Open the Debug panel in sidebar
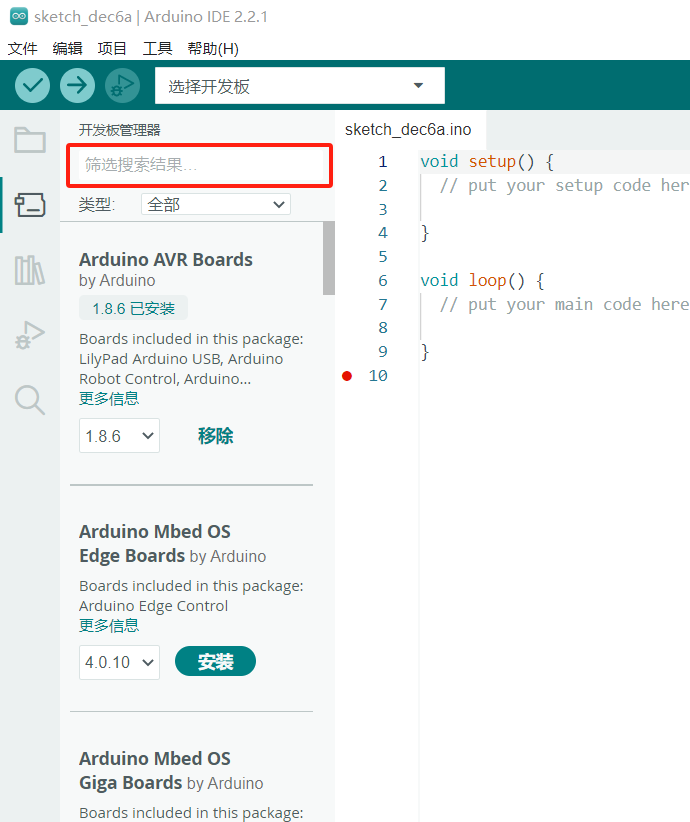This screenshot has height=822, width=690. [x=30, y=336]
